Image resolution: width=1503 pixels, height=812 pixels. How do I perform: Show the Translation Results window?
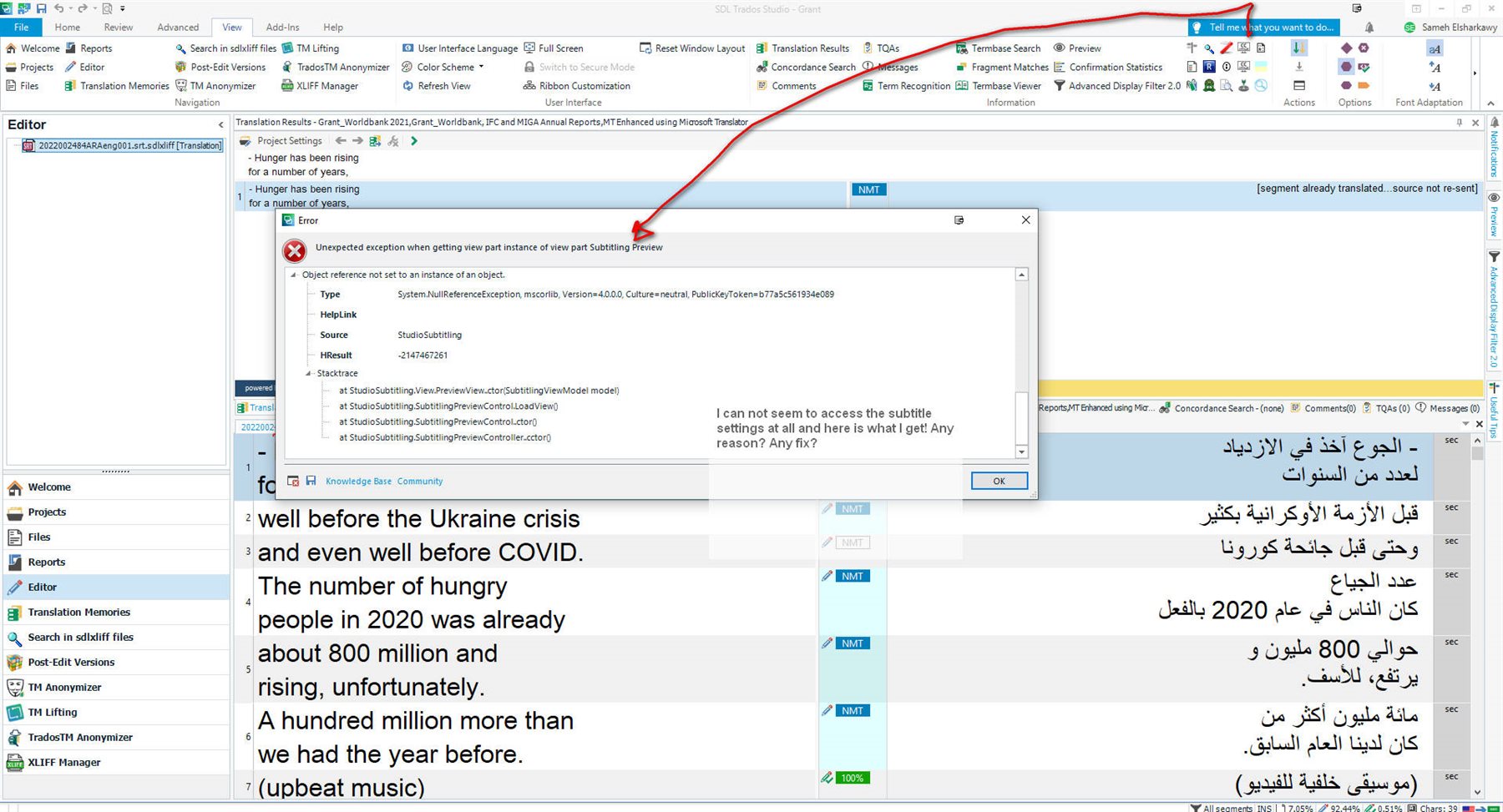click(x=802, y=48)
